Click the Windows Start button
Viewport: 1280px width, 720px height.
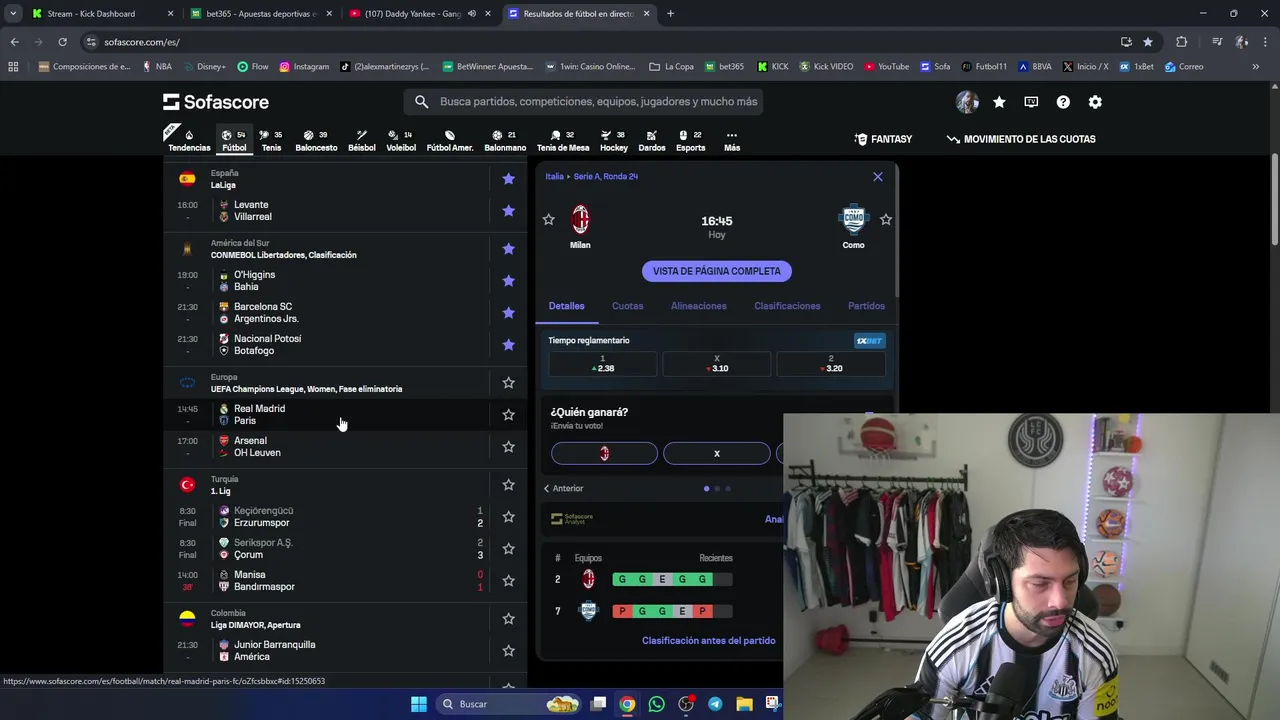tap(419, 704)
